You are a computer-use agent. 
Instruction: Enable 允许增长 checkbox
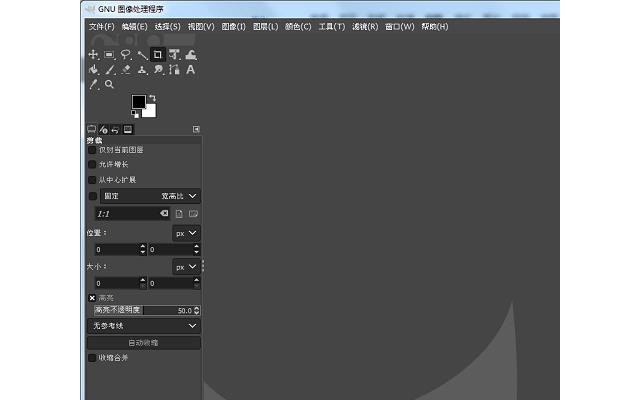click(x=92, y=164)
